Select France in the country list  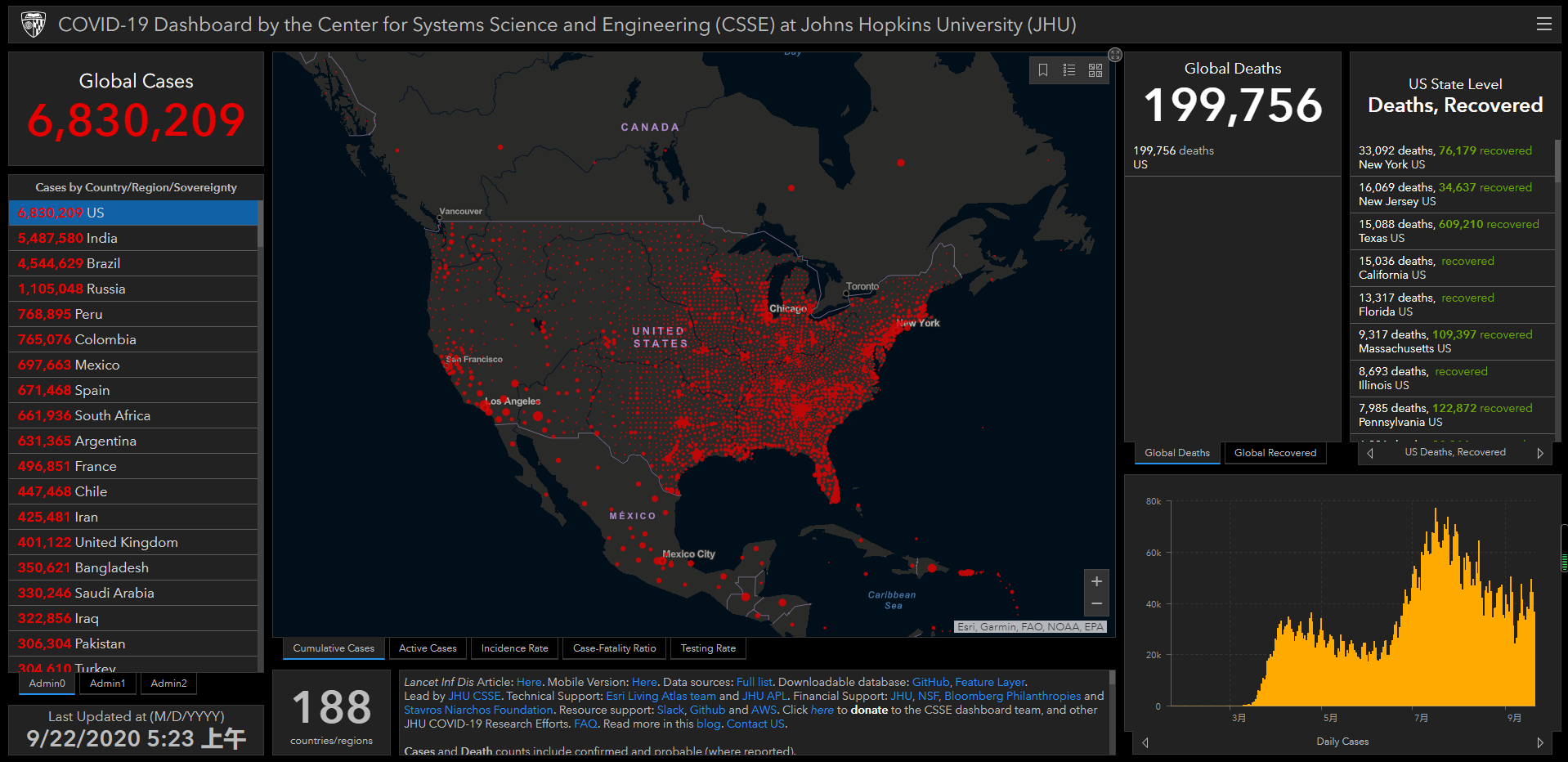[133, 466]
